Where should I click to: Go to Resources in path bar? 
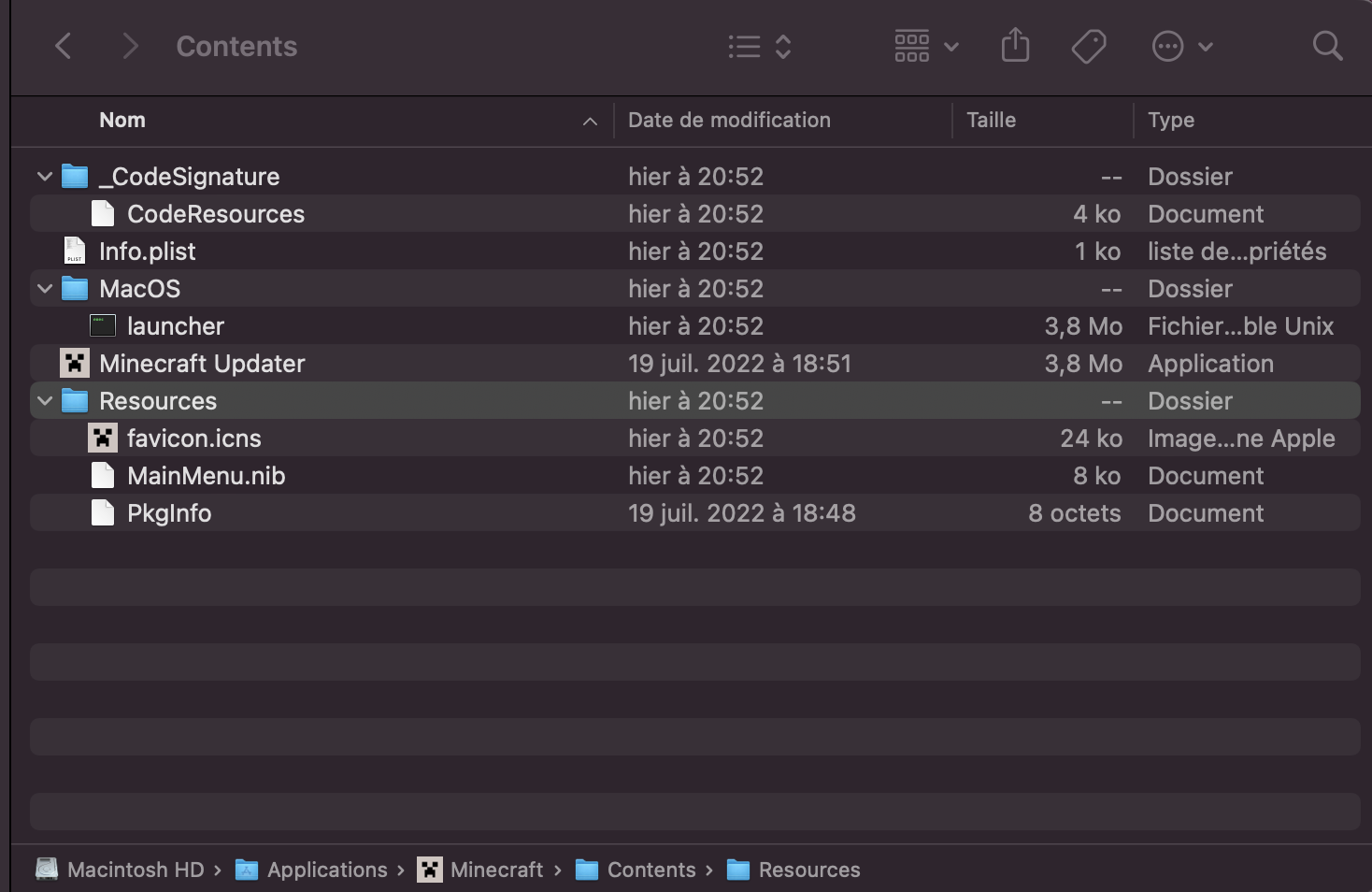tap(809, 870)
